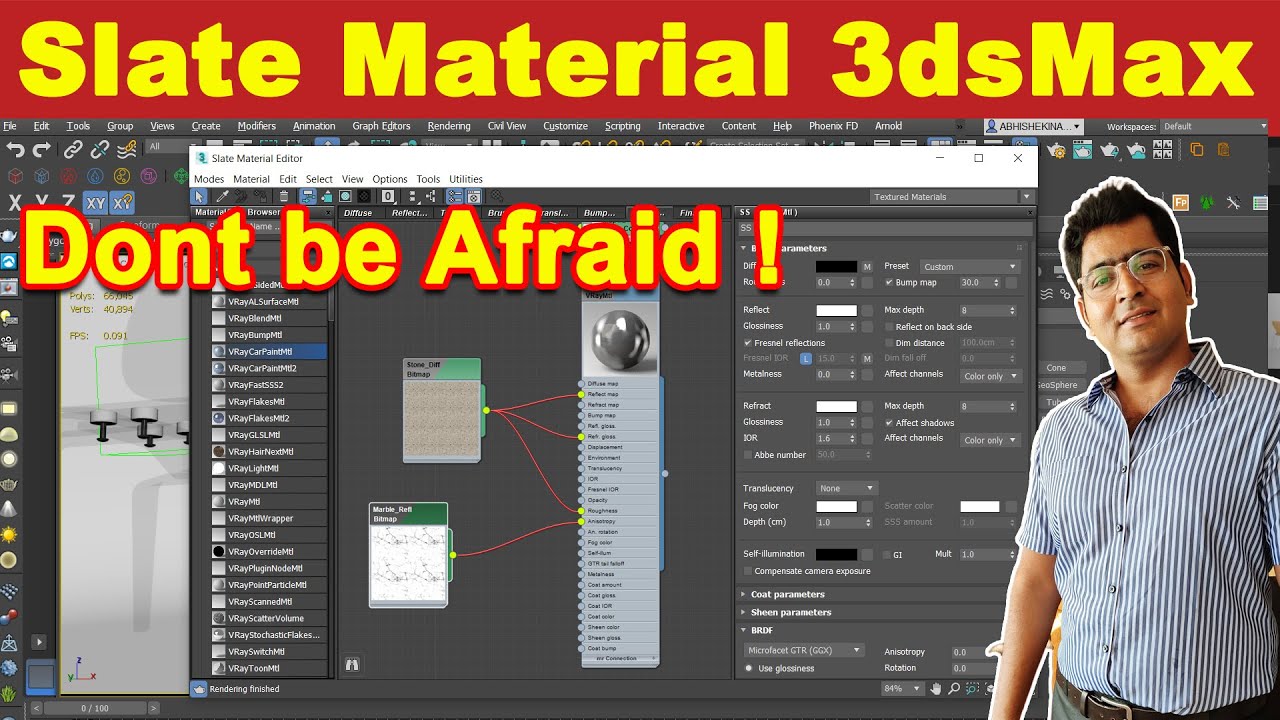
Task: Click the orange FP icon in command panel
Action: pos(1181,202)
